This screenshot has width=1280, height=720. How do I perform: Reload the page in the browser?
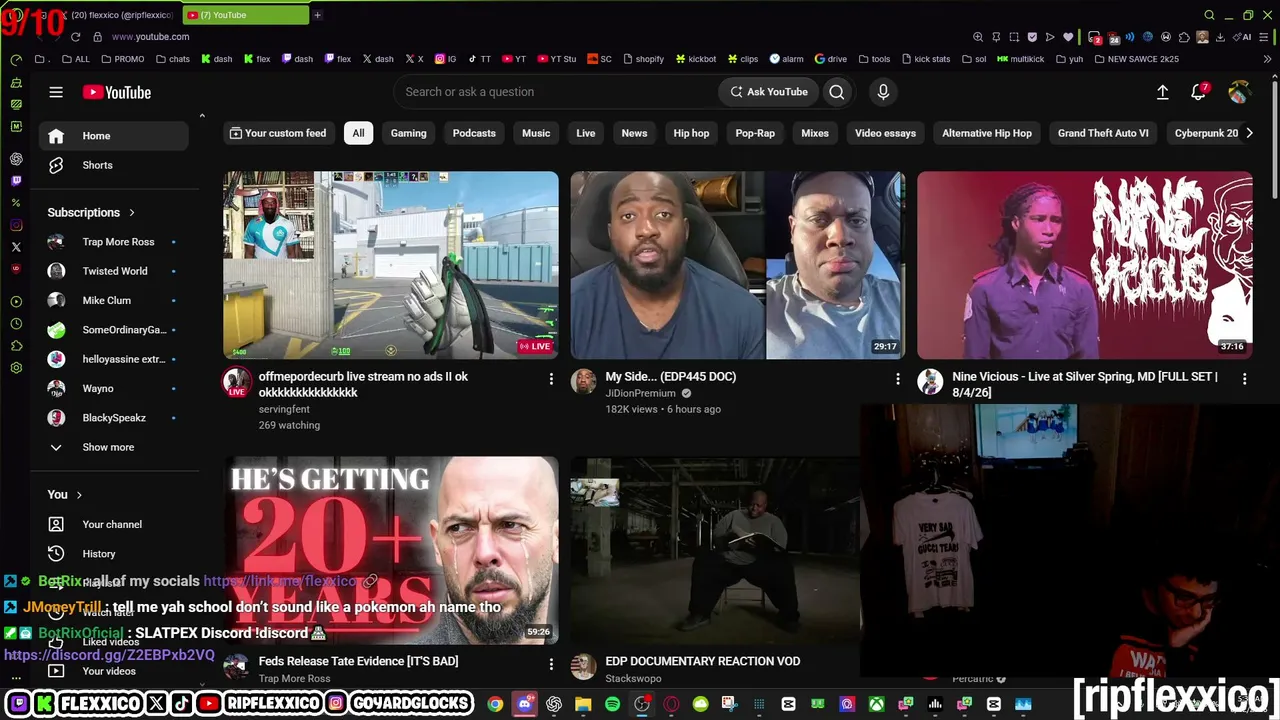[x=75, y=37]
